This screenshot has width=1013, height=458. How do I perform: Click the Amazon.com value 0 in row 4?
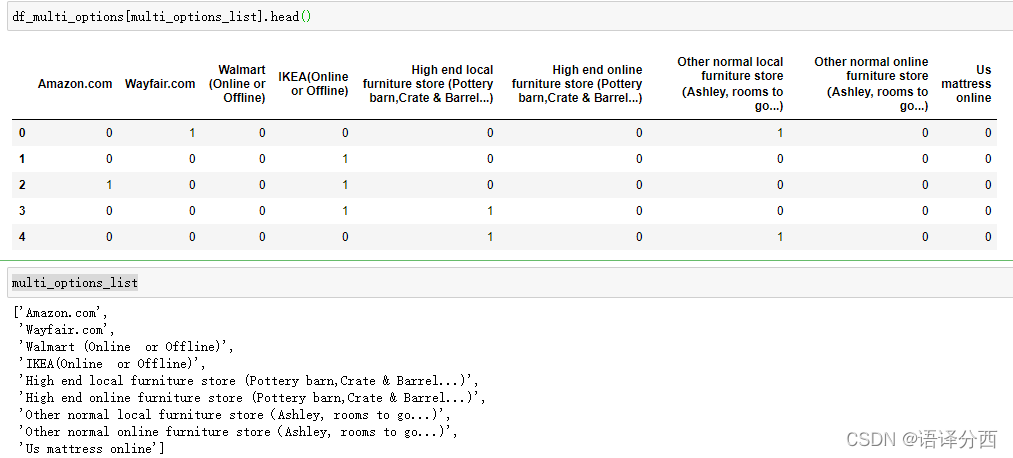pyautogui.click(x=109, y=236)
